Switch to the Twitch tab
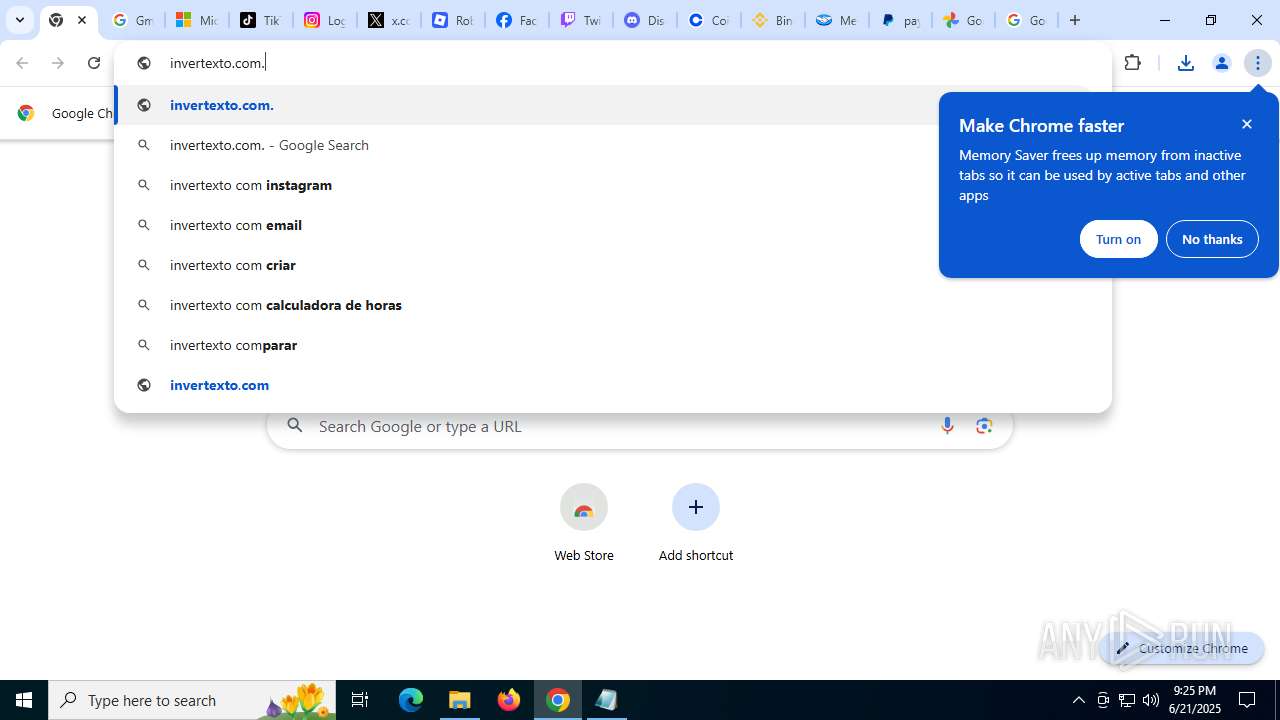Viewport: 1280px width, 720px height. pos(580,20)
